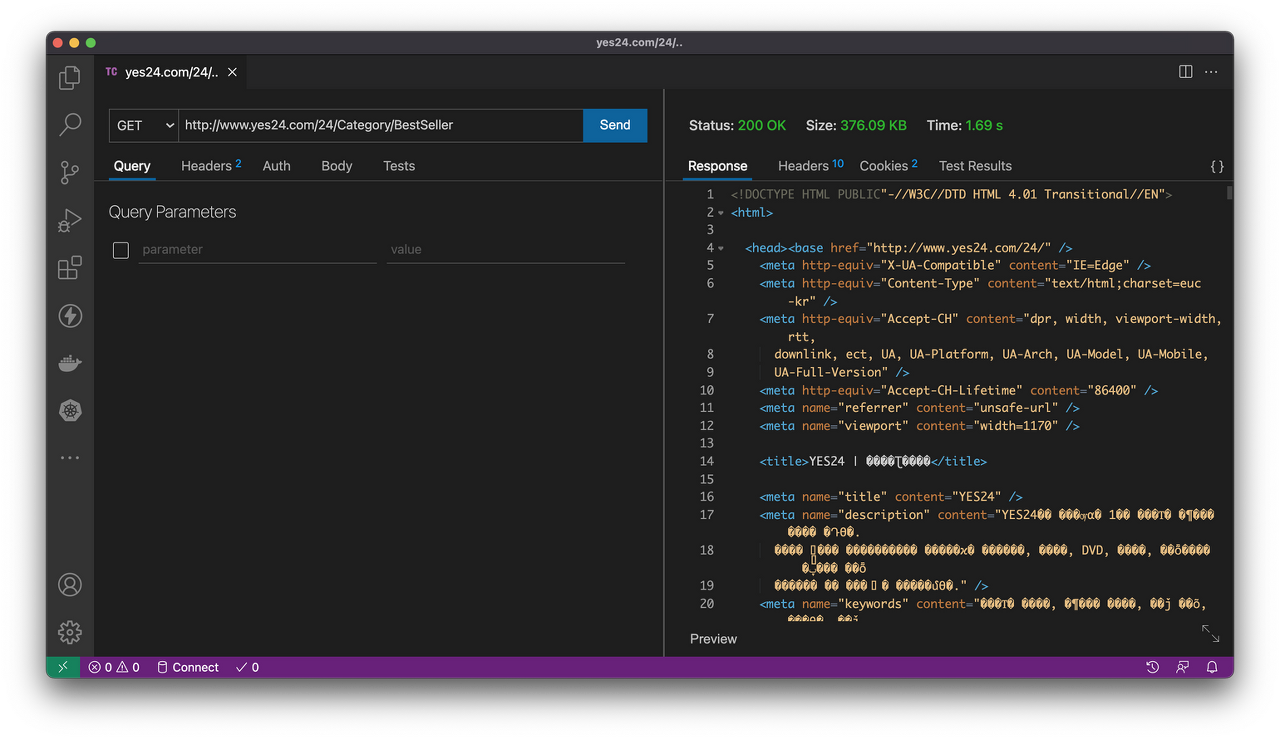Open the Kubernetes helm wheel view

(x=70, y=410)
